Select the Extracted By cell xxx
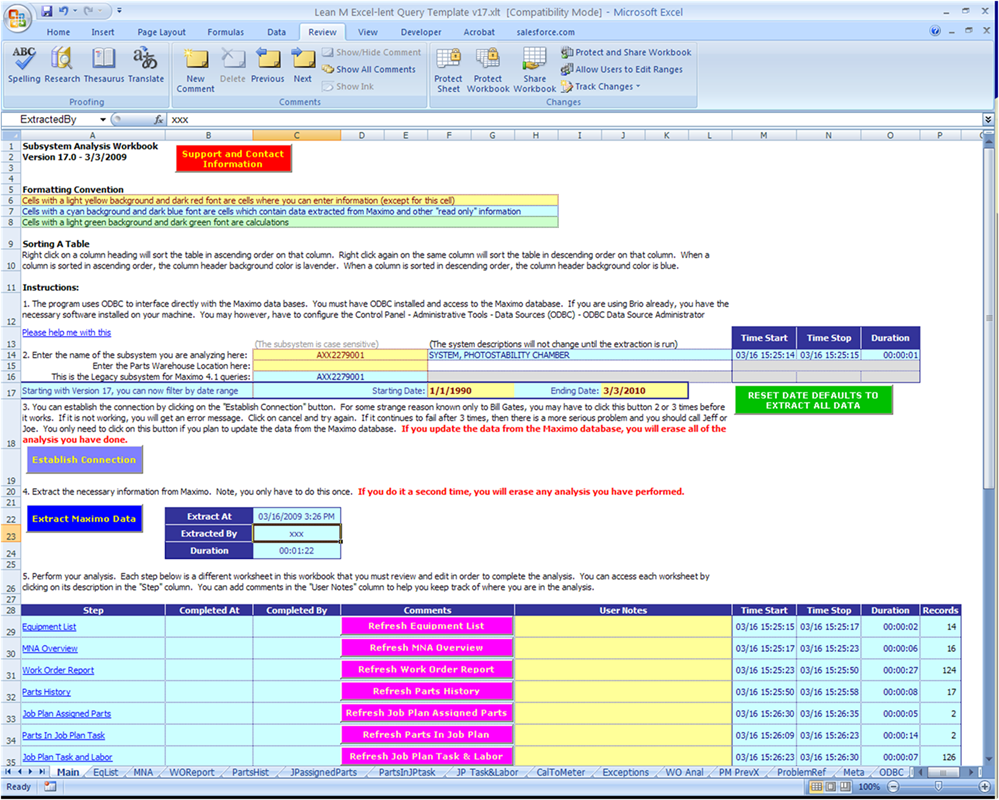This screenshot has height=800, width=999. [297, 534]
